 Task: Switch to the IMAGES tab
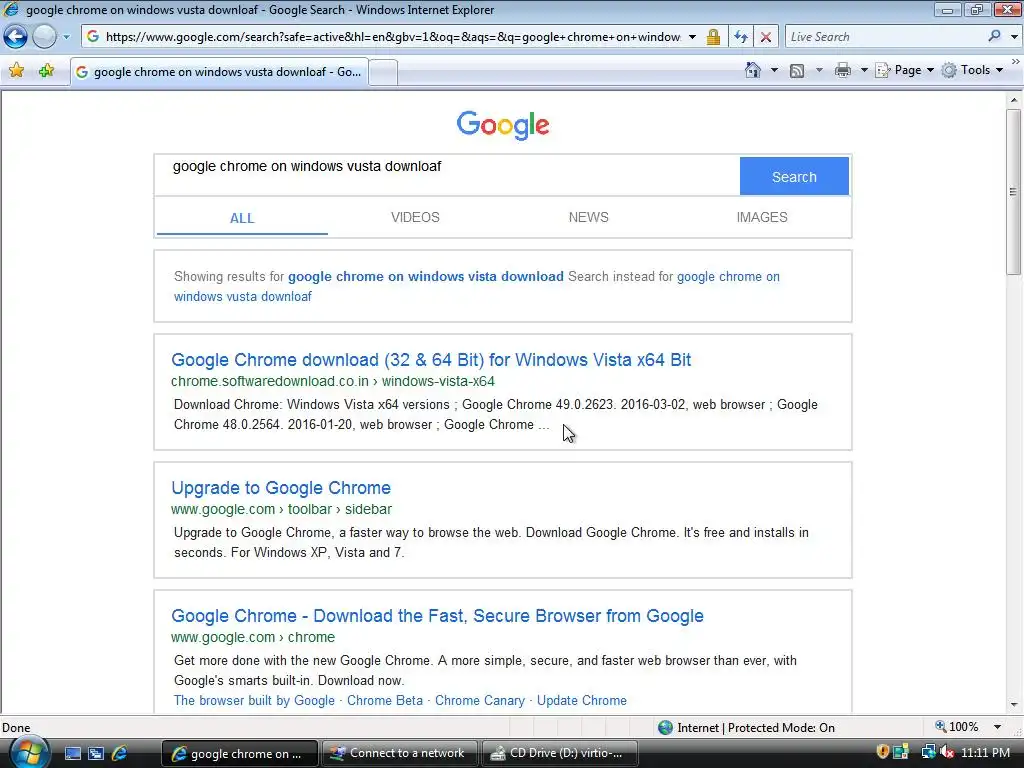coord(762,217)
